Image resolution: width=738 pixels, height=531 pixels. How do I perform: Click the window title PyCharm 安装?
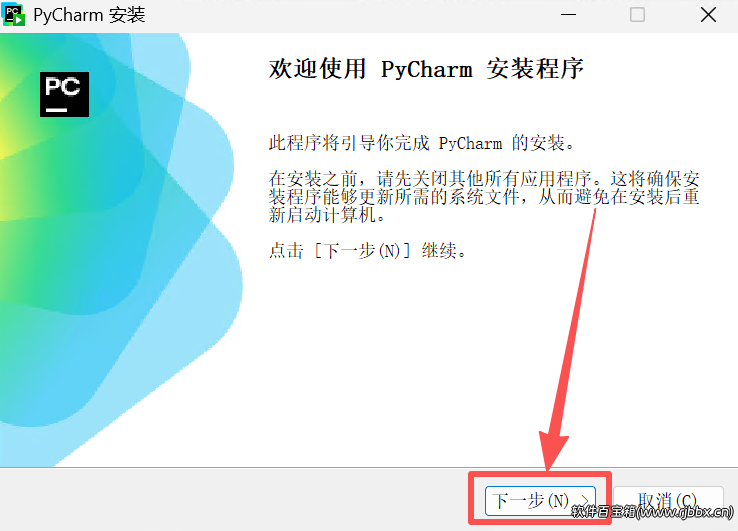click(x=89, y=15)
